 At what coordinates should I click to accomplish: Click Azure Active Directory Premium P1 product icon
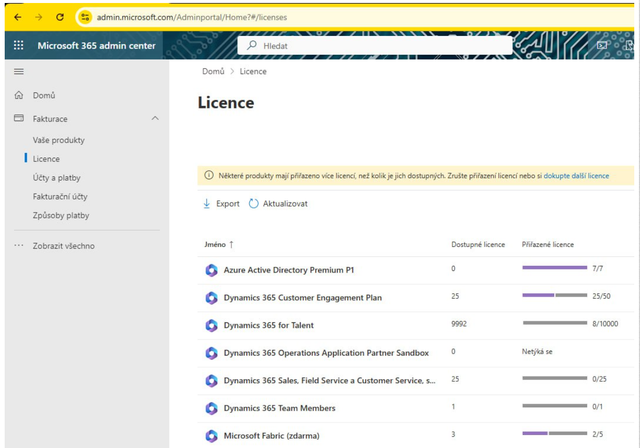pyautogui.click(x=211, y=270)
